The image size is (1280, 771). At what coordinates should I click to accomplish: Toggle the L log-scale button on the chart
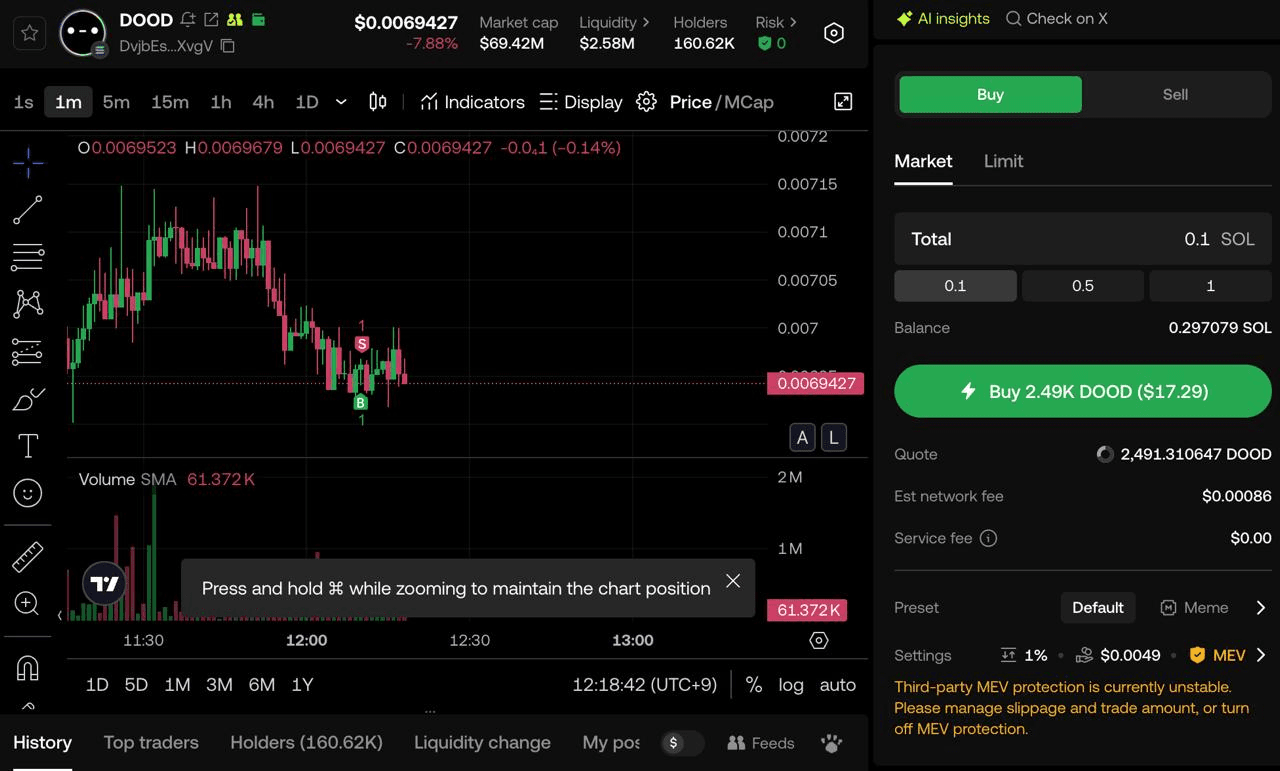[833, 437]
